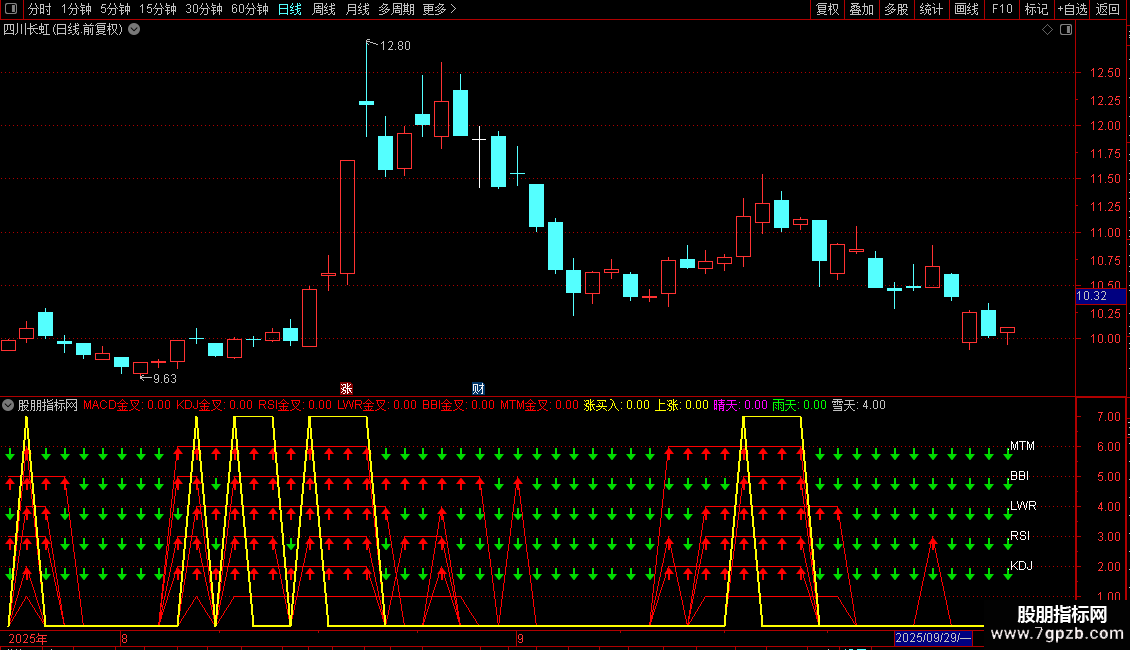Click the 12.50 price axis label
1130x650 pixels.
pyautogui.click(x=1105, y=73)
